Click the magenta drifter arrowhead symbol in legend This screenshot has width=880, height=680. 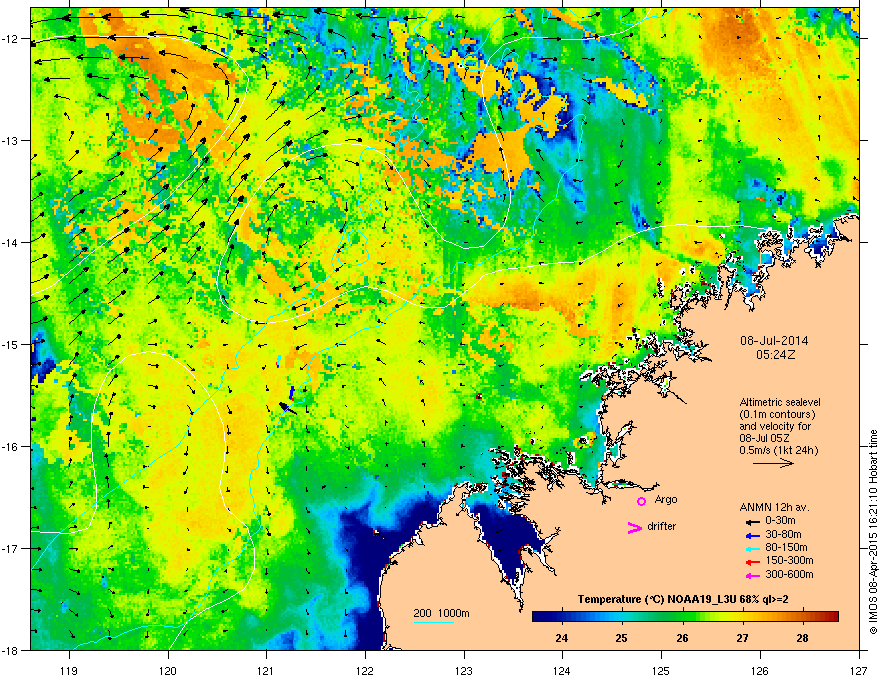pyautogui.click(x=635, y=527)
